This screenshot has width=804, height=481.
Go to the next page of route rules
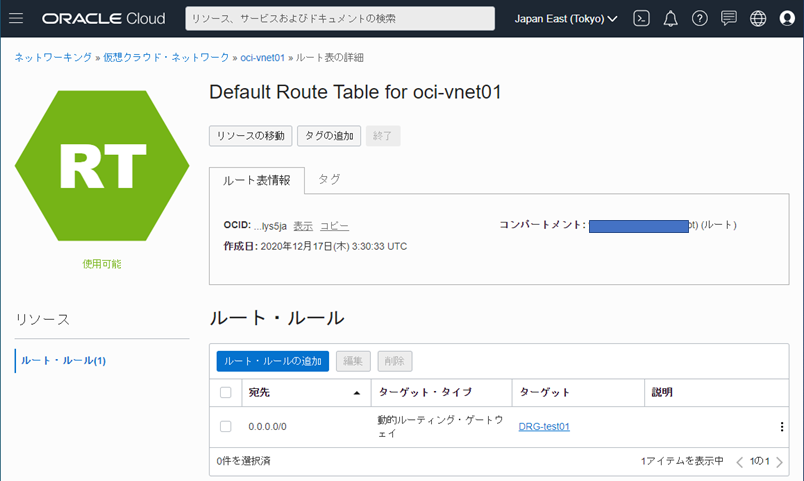click(x=779, y=462)
